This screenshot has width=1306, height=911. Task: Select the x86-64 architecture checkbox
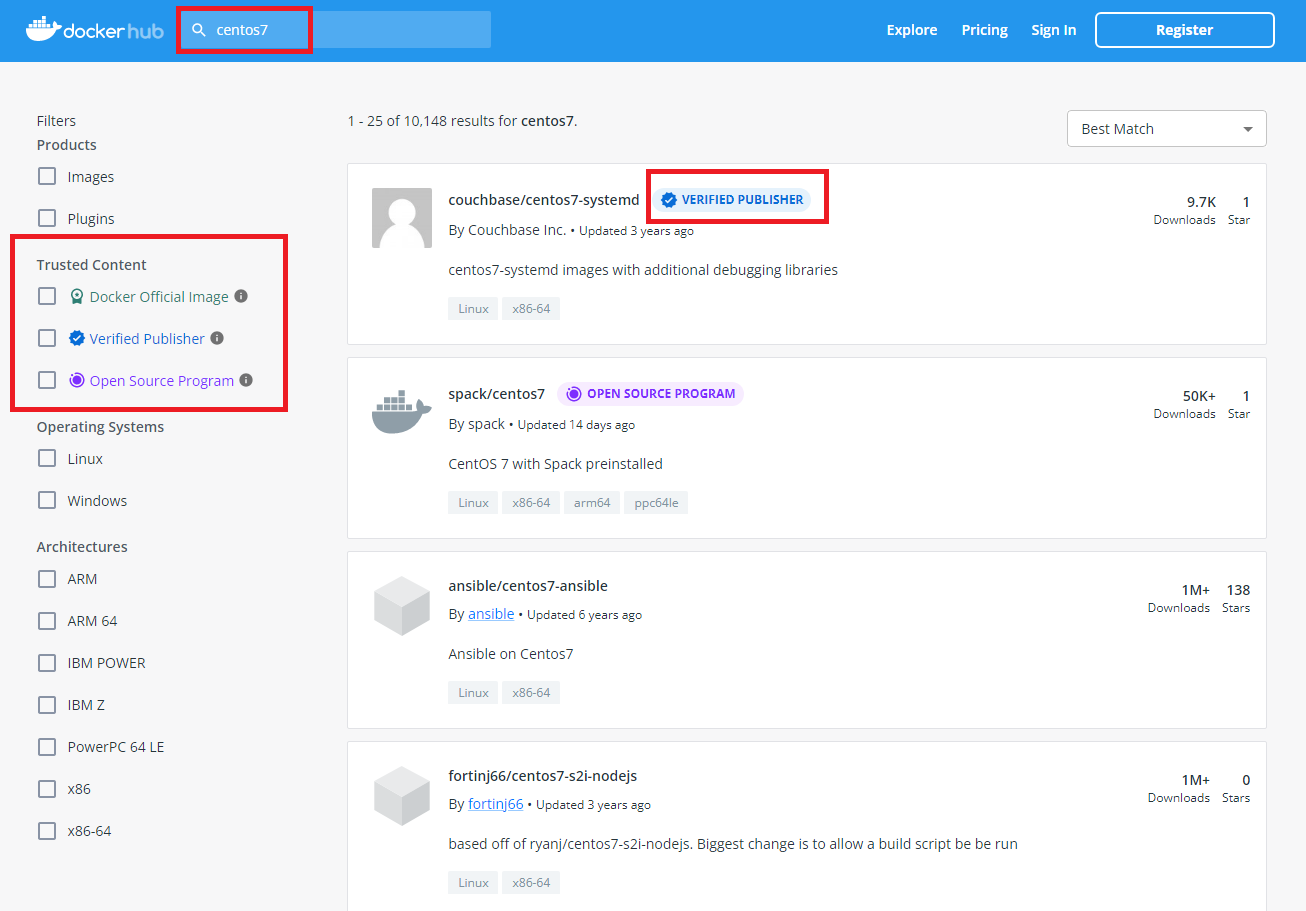click(x=47, y=830)
